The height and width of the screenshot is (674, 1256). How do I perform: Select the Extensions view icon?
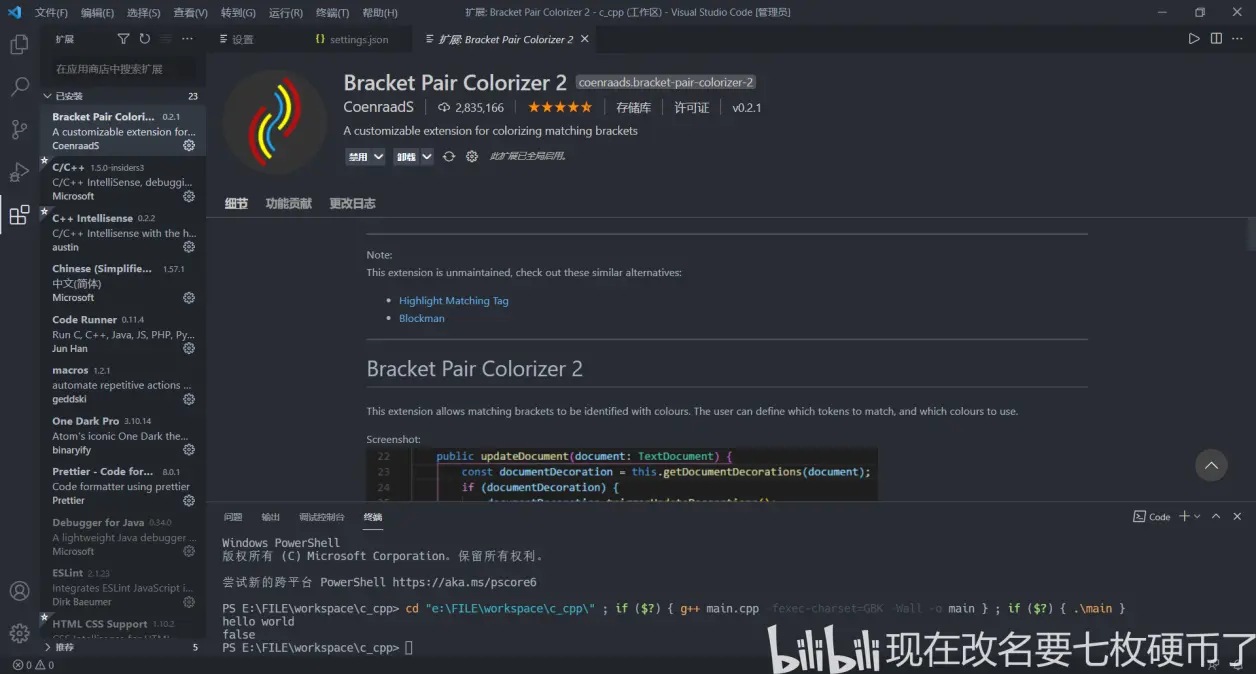19,215
